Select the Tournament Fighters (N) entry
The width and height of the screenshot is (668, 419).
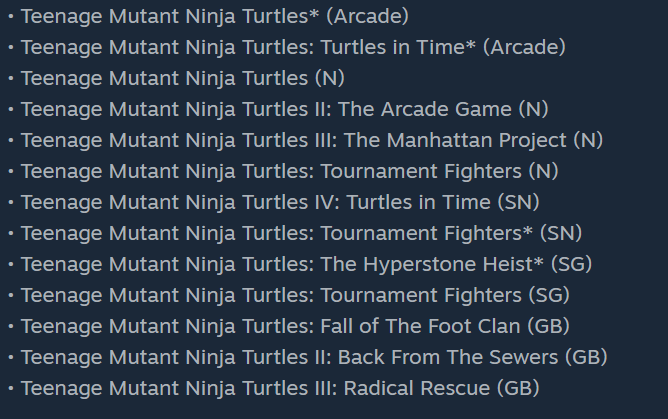(x=289, y=171)
